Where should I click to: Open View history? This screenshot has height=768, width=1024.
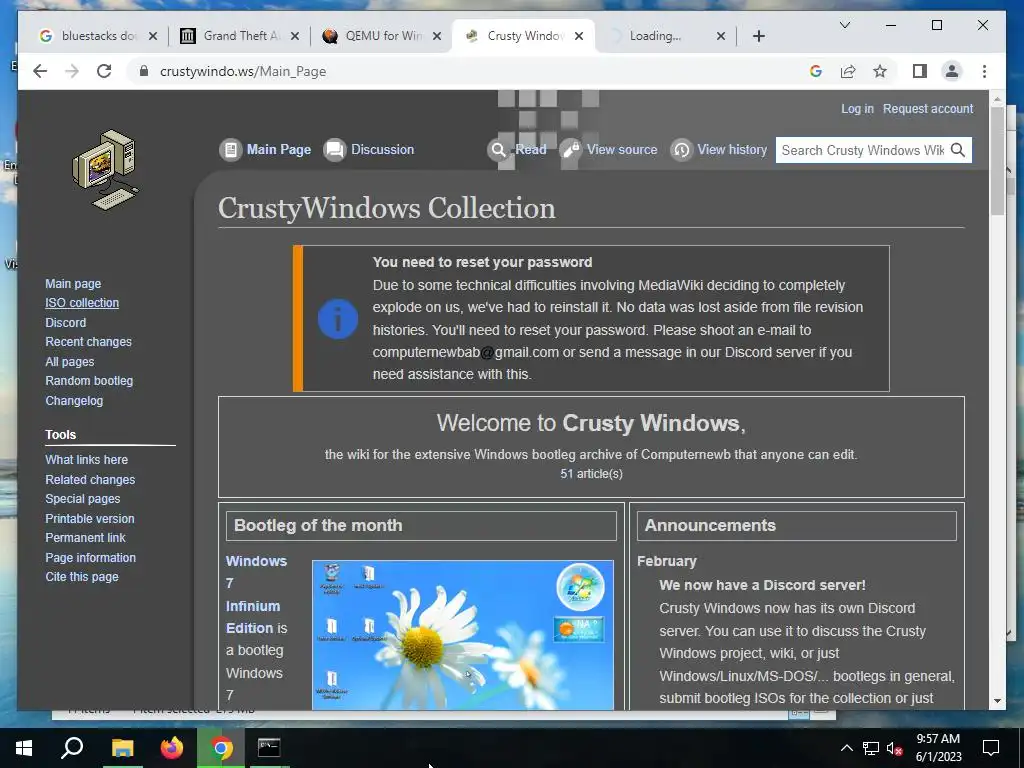coord(719,150)
